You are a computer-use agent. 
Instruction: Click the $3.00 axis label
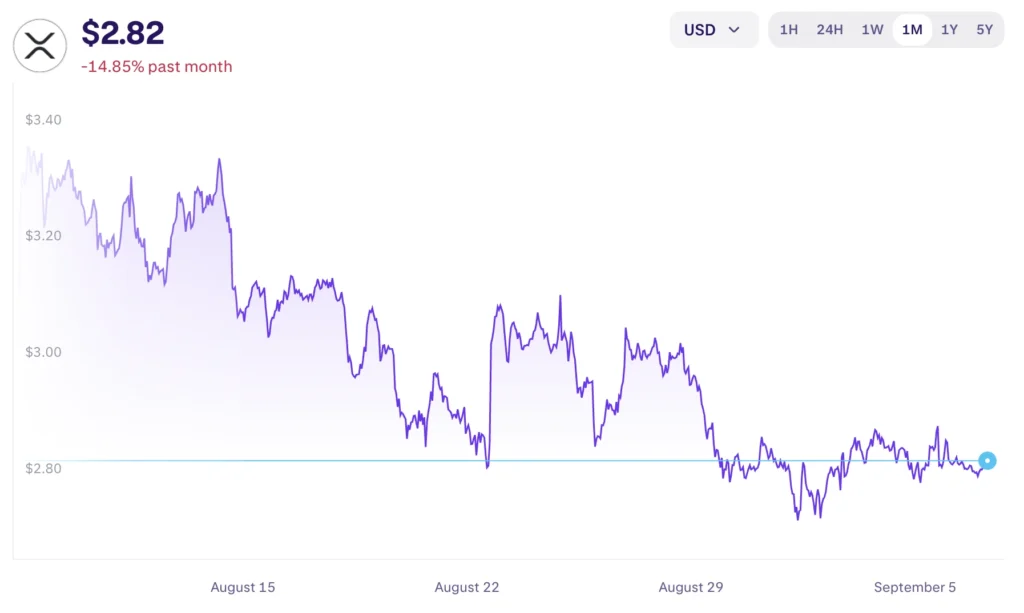(42, 352)
